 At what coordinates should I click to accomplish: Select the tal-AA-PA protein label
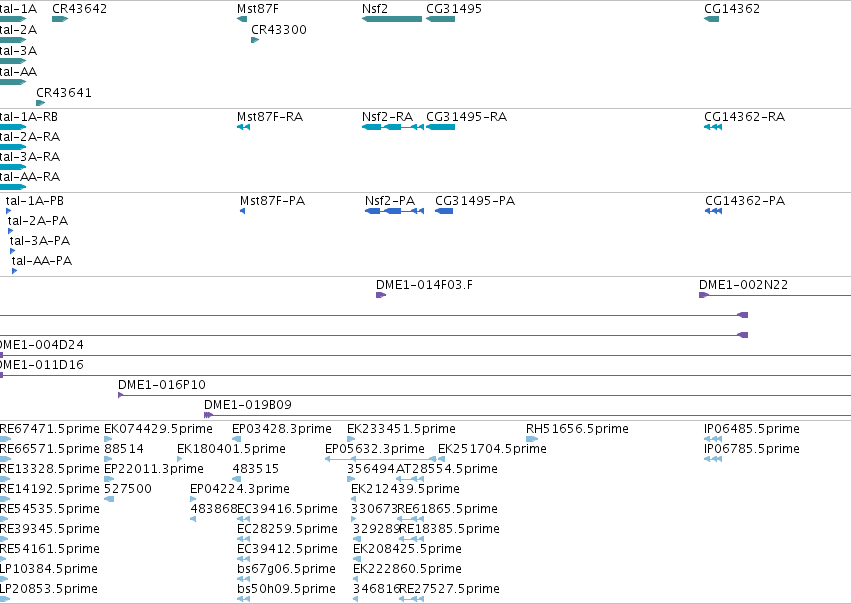42,261
